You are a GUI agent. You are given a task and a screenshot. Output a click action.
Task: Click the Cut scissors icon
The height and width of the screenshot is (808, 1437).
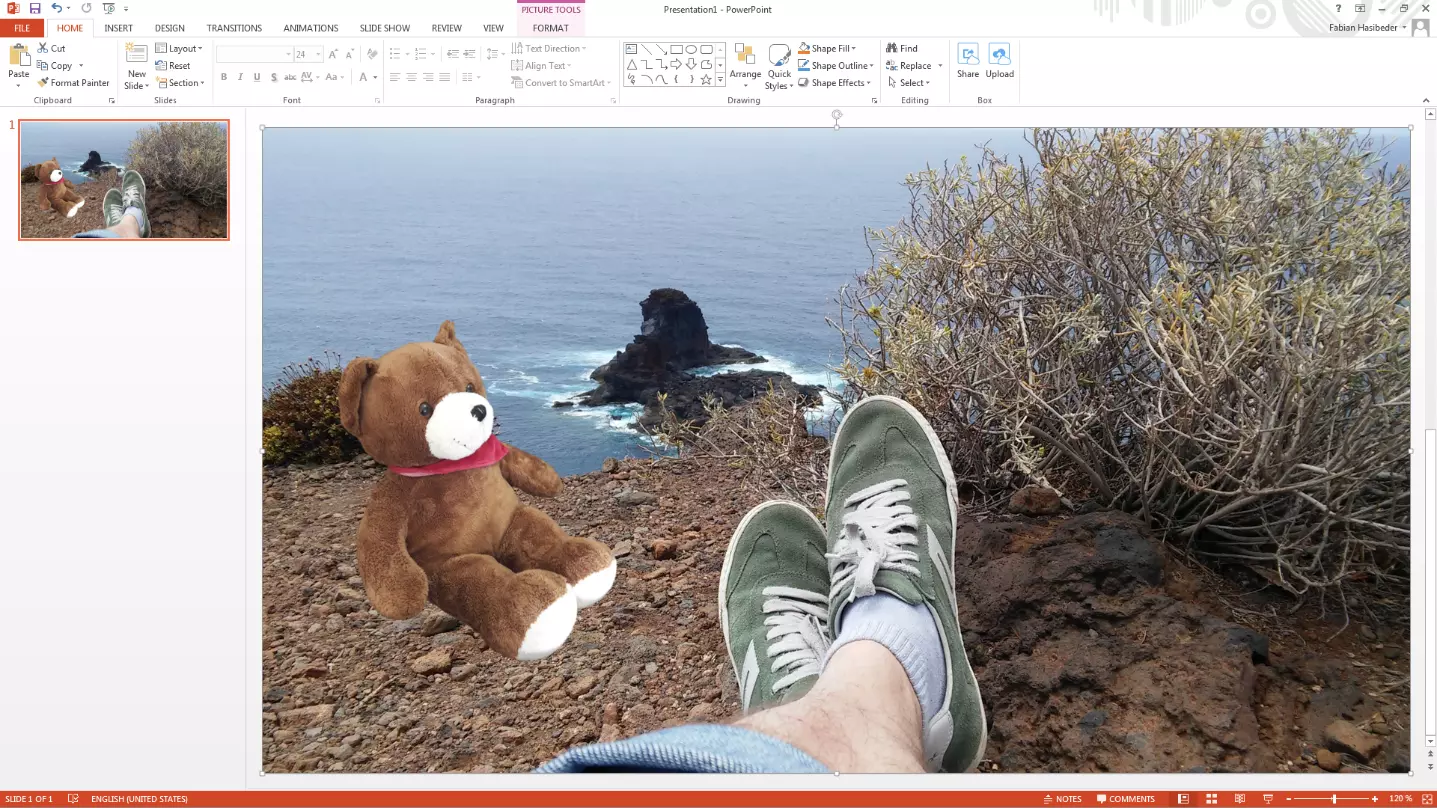tap(43, 48)
